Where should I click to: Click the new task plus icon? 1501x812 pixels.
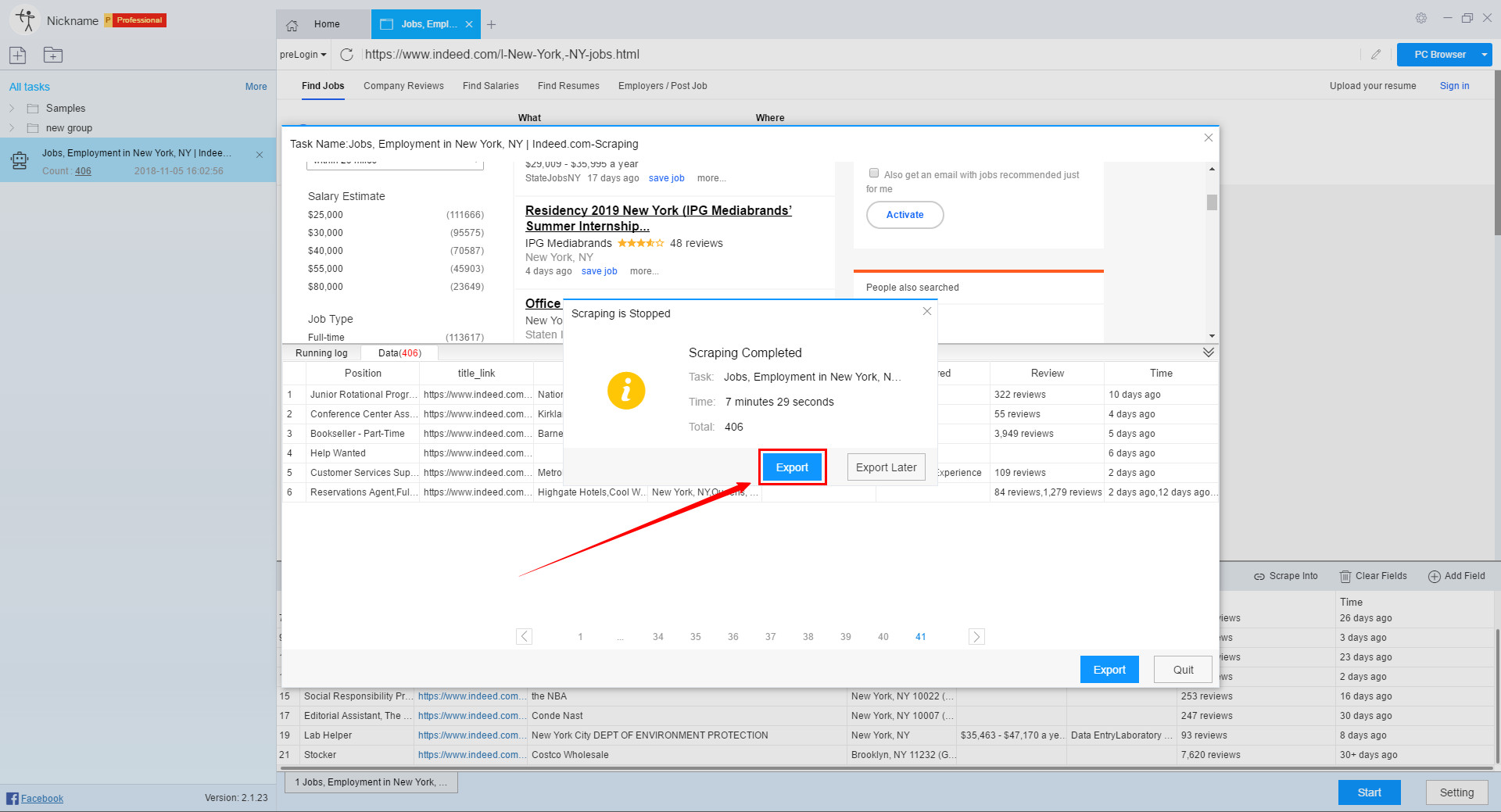[18, 55]
